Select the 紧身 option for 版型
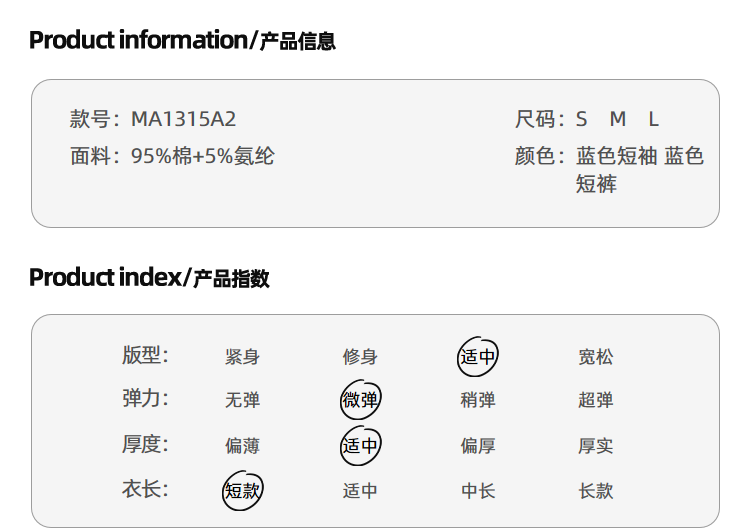The height and width of the screenshot is (528, 750). (x=242, y=357)
